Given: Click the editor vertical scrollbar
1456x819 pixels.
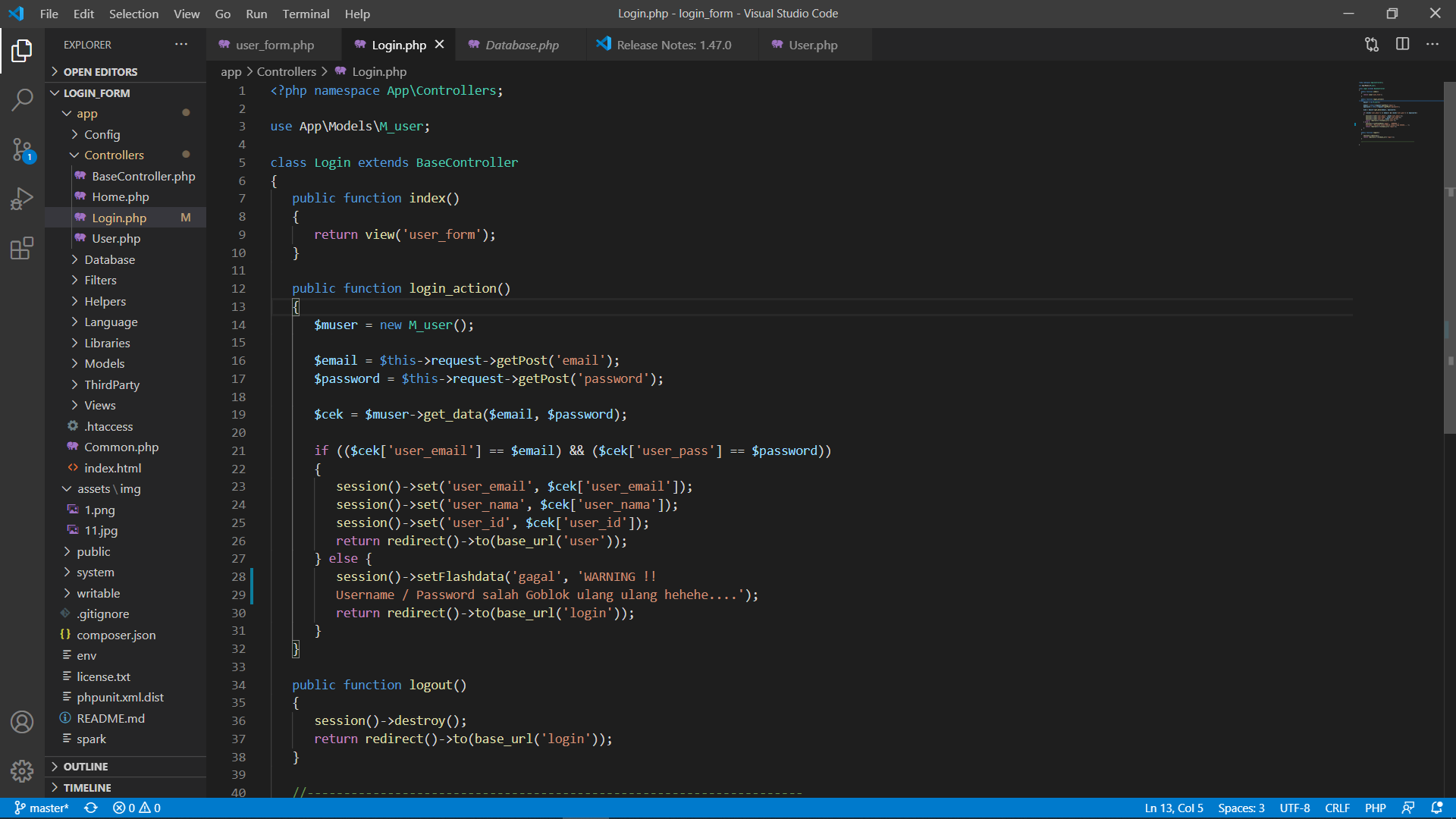Looking at the screenshot, I should pyautogui.click(x=1450, y=258).
